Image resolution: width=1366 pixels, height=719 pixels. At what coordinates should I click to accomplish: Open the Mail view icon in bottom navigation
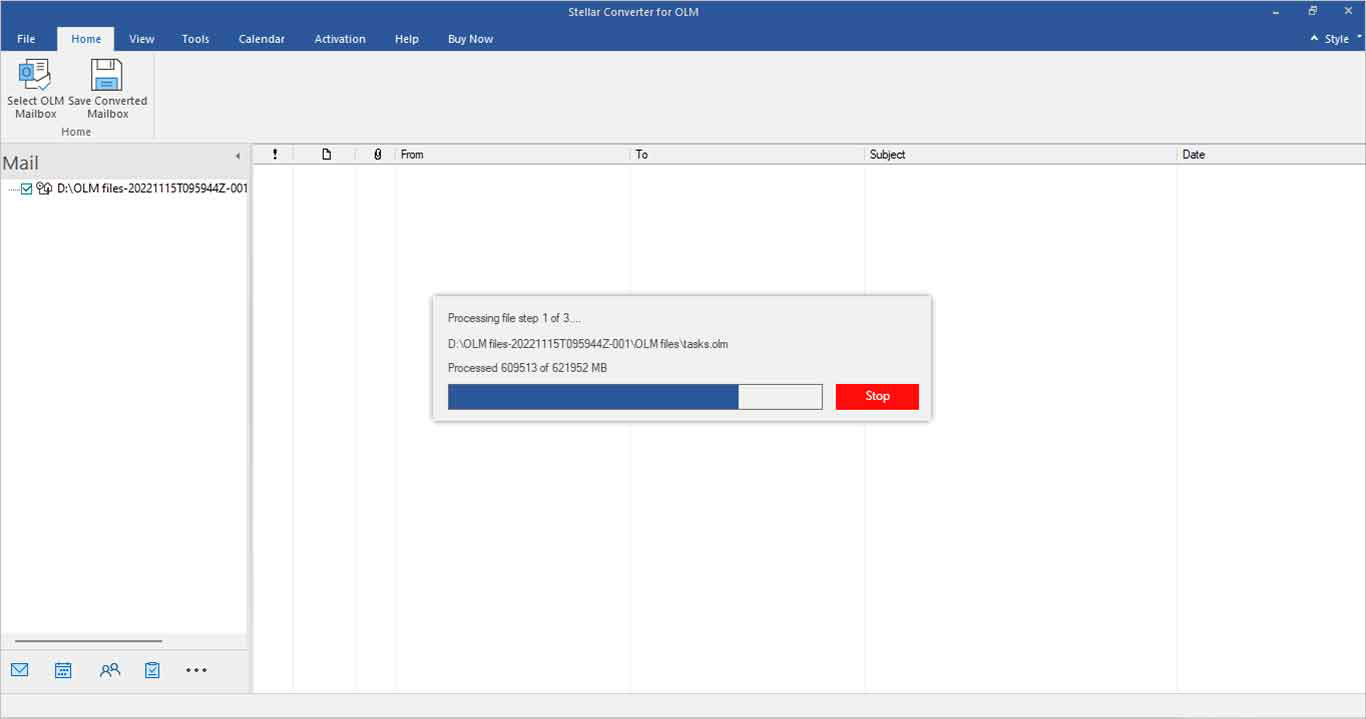(20, 670)
